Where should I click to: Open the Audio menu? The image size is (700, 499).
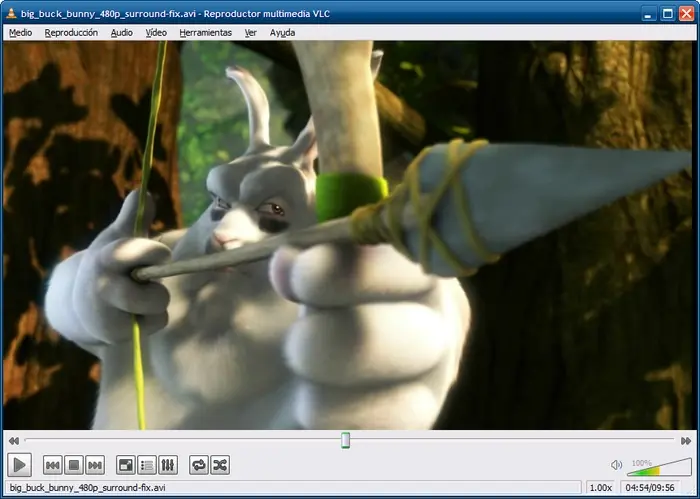tap(121, 33)
